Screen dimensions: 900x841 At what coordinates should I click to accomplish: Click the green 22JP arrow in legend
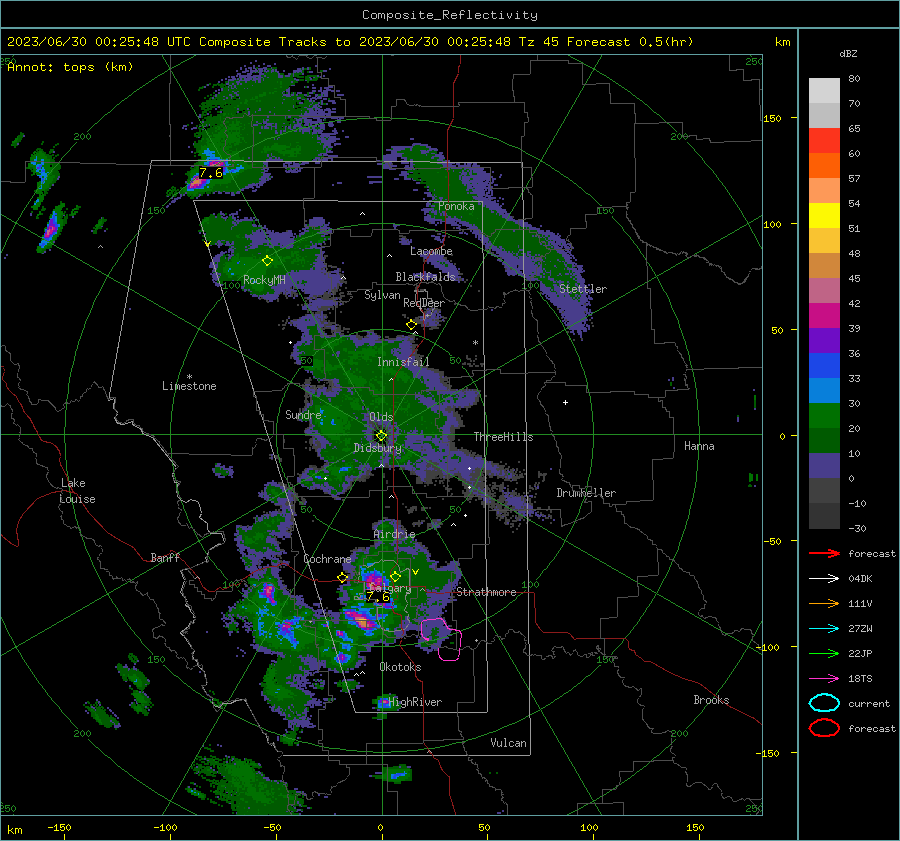824,653
